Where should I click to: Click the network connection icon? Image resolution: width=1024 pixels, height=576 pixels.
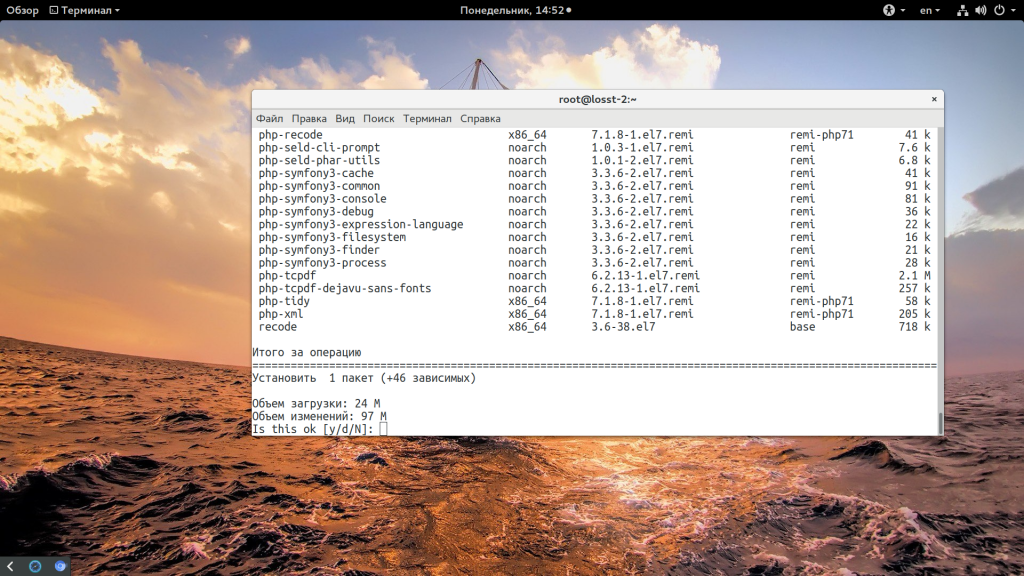point(962,10)
